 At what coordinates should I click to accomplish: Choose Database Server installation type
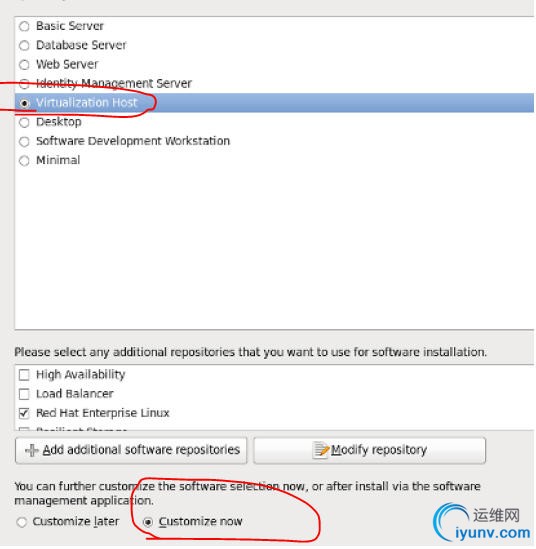point(24,46)
